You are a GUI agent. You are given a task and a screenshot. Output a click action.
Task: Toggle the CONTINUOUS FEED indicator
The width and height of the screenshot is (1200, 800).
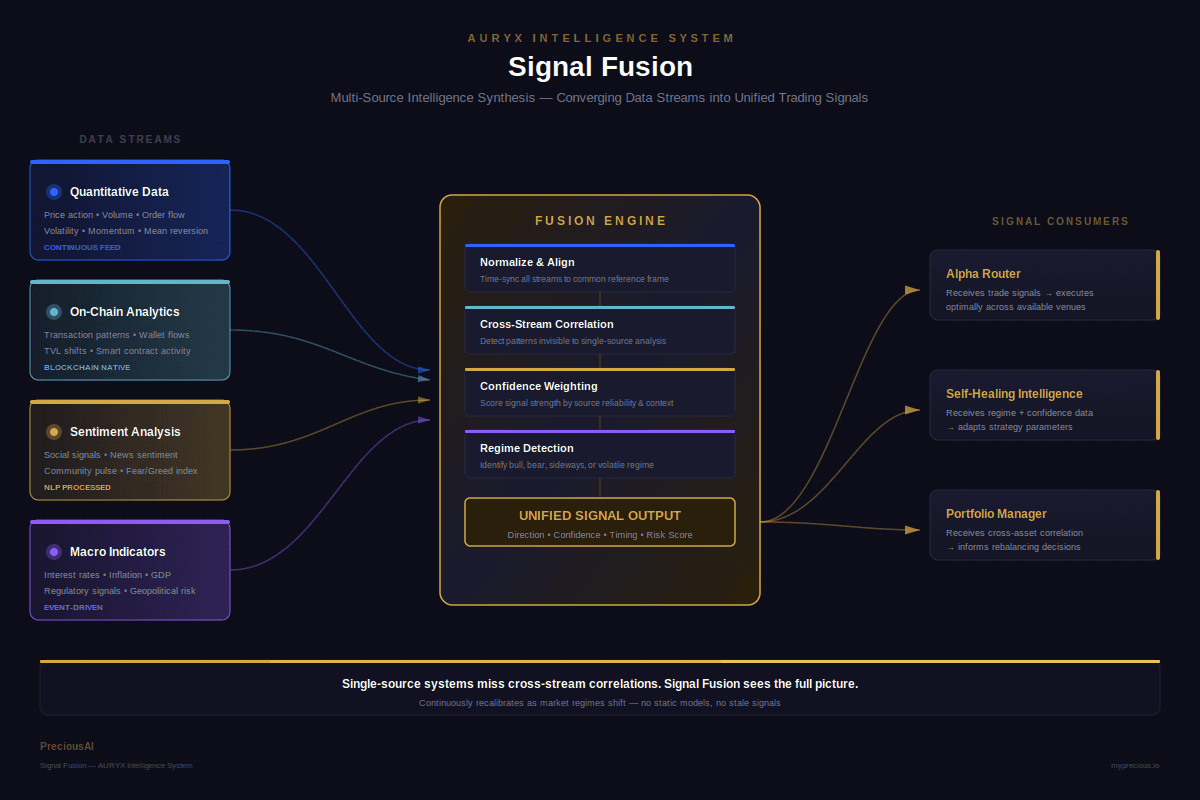click(82, 247)
